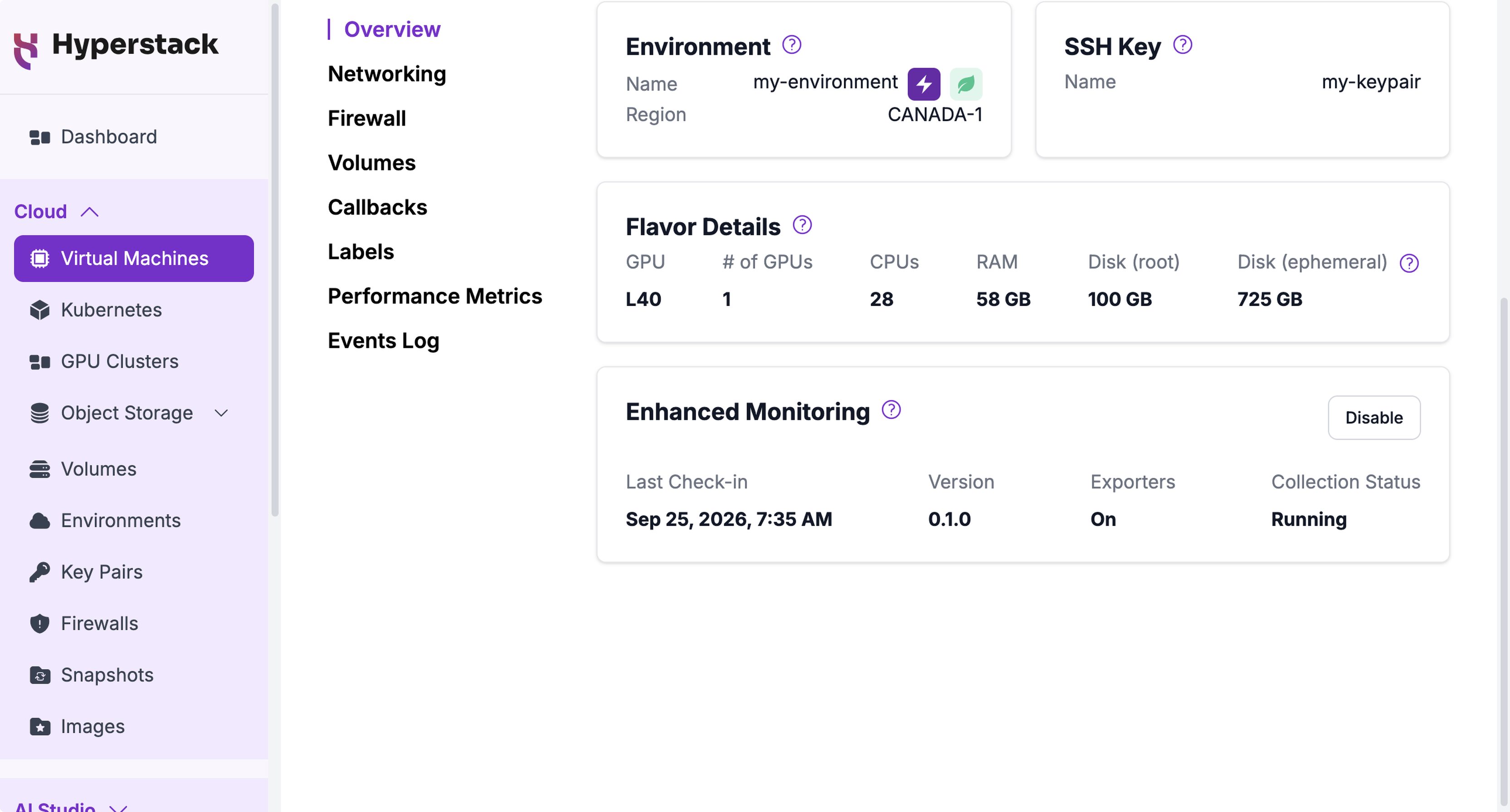Open the Disk (ephemeral) help icon
Image resolution: width=1510 pixels, height=812 pixels.
[x=1408, y=263]
